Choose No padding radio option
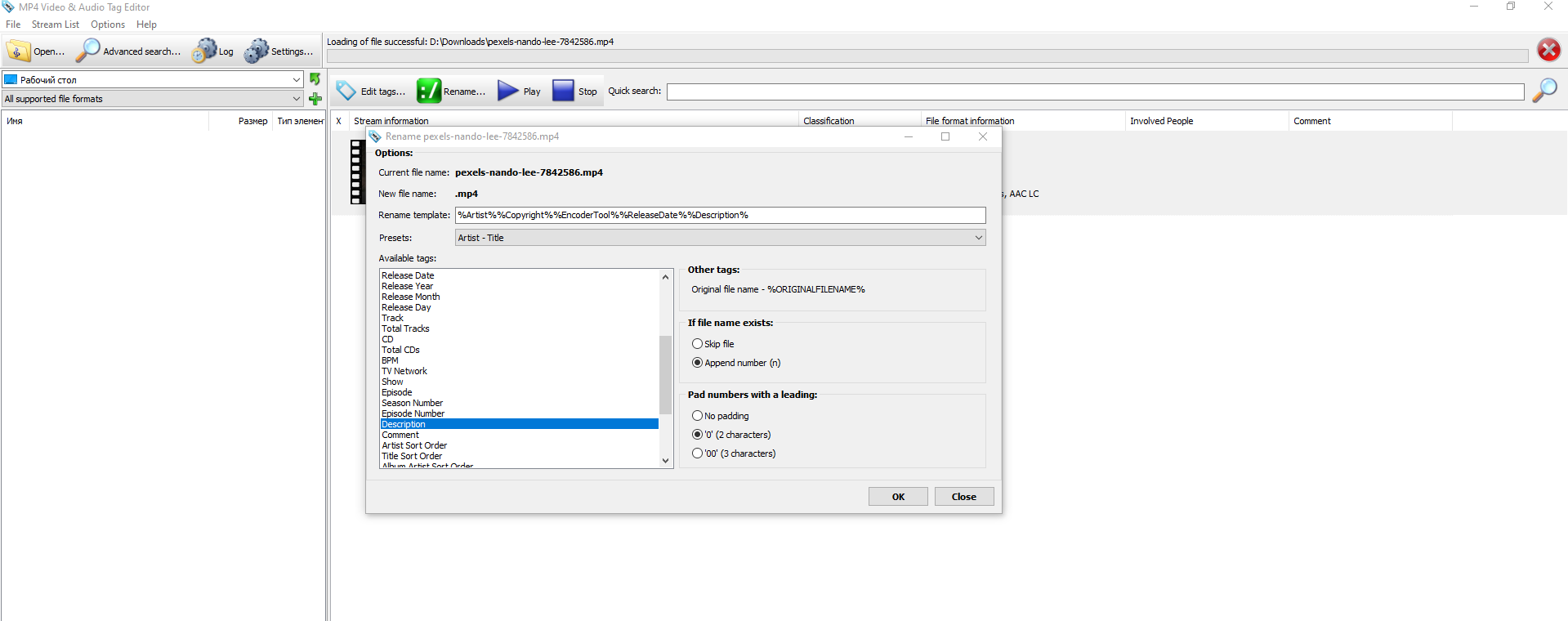Screen dimensions: 1568x621 (x=697, y=416)
